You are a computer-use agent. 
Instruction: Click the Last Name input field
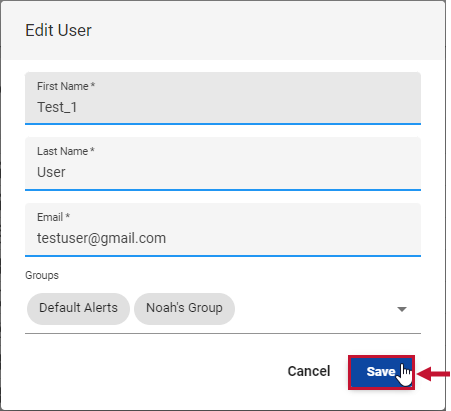click(x=223, y=164)
